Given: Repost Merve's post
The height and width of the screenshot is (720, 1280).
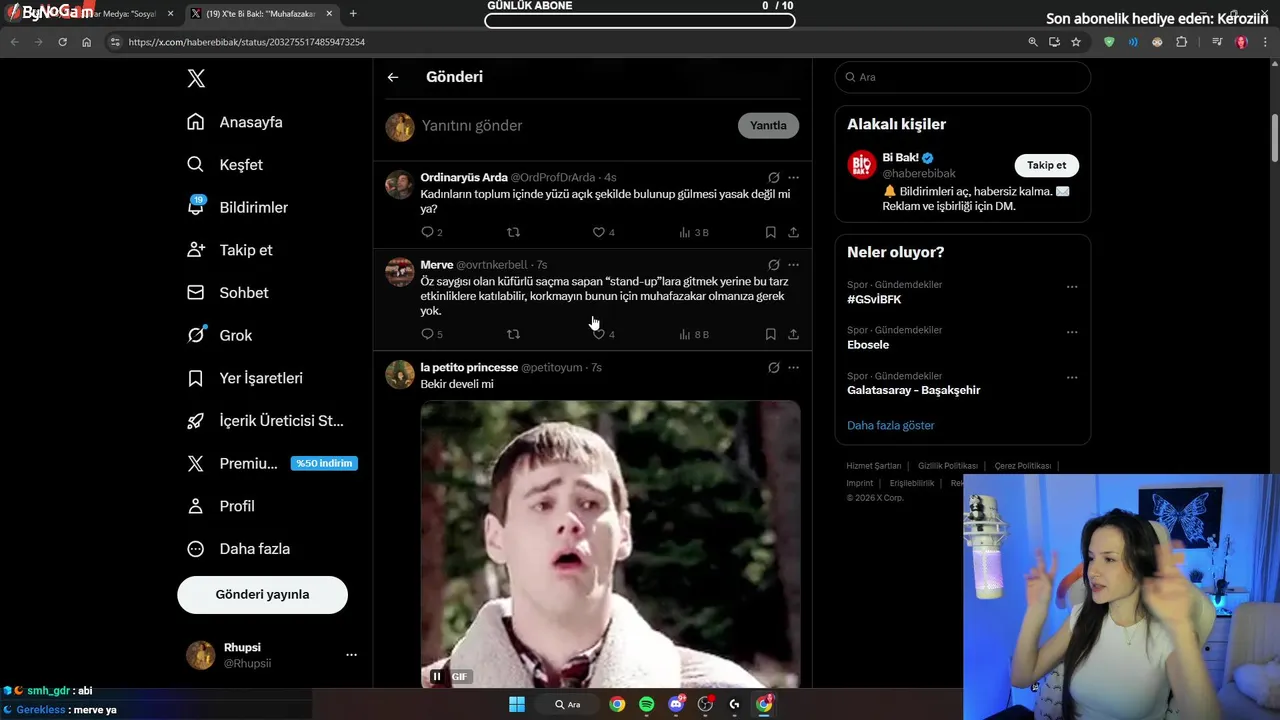Looking at the screenshot, I should click(x=513, y=334).
